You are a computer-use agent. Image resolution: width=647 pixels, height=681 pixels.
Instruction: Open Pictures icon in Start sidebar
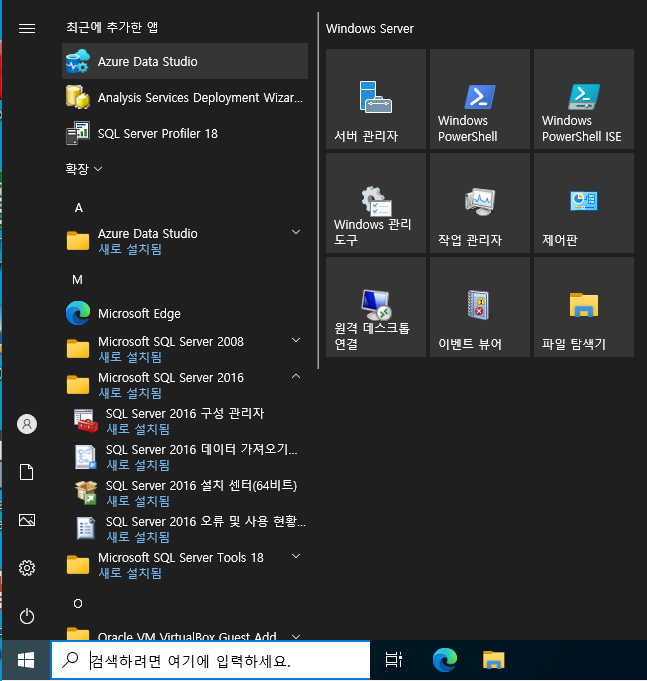(27, 520)
